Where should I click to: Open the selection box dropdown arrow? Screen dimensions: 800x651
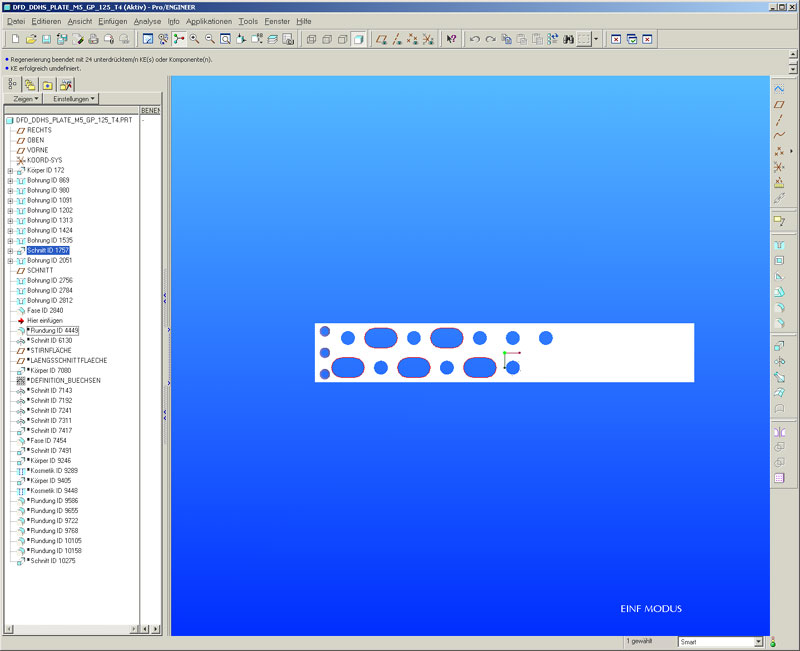(x=596, y=39)
